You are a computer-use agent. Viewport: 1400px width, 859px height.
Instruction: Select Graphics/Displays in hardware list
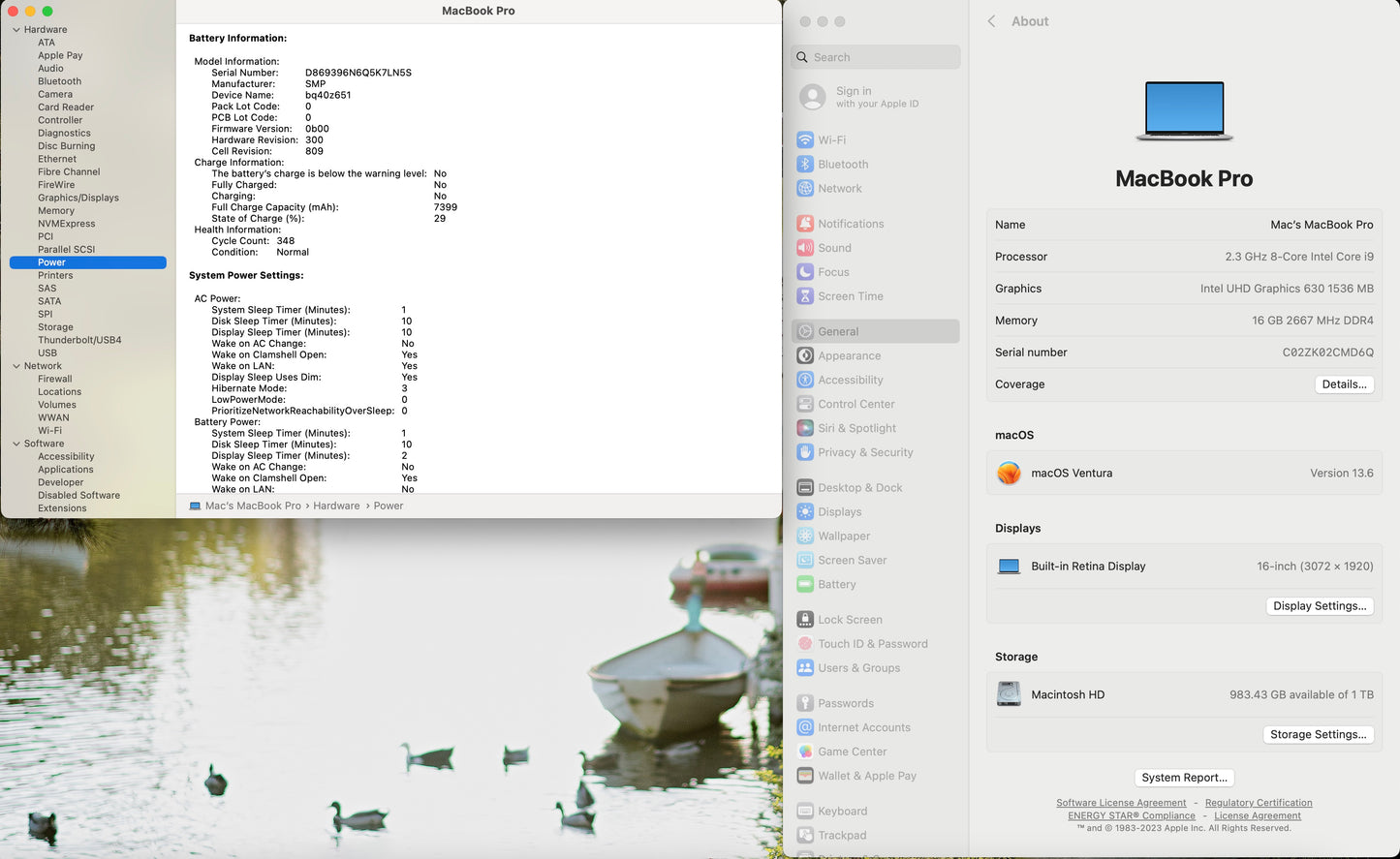coord(78,198)
